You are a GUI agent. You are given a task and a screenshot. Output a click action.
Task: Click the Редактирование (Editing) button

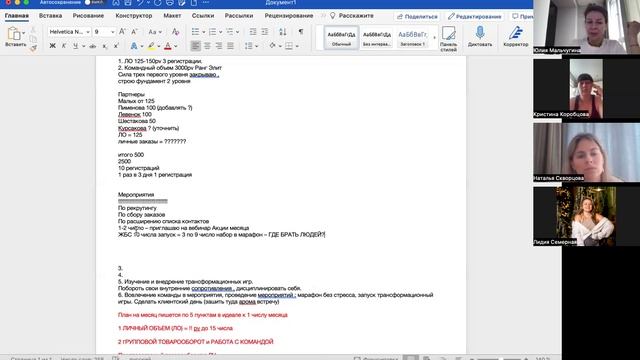(474, 16)
